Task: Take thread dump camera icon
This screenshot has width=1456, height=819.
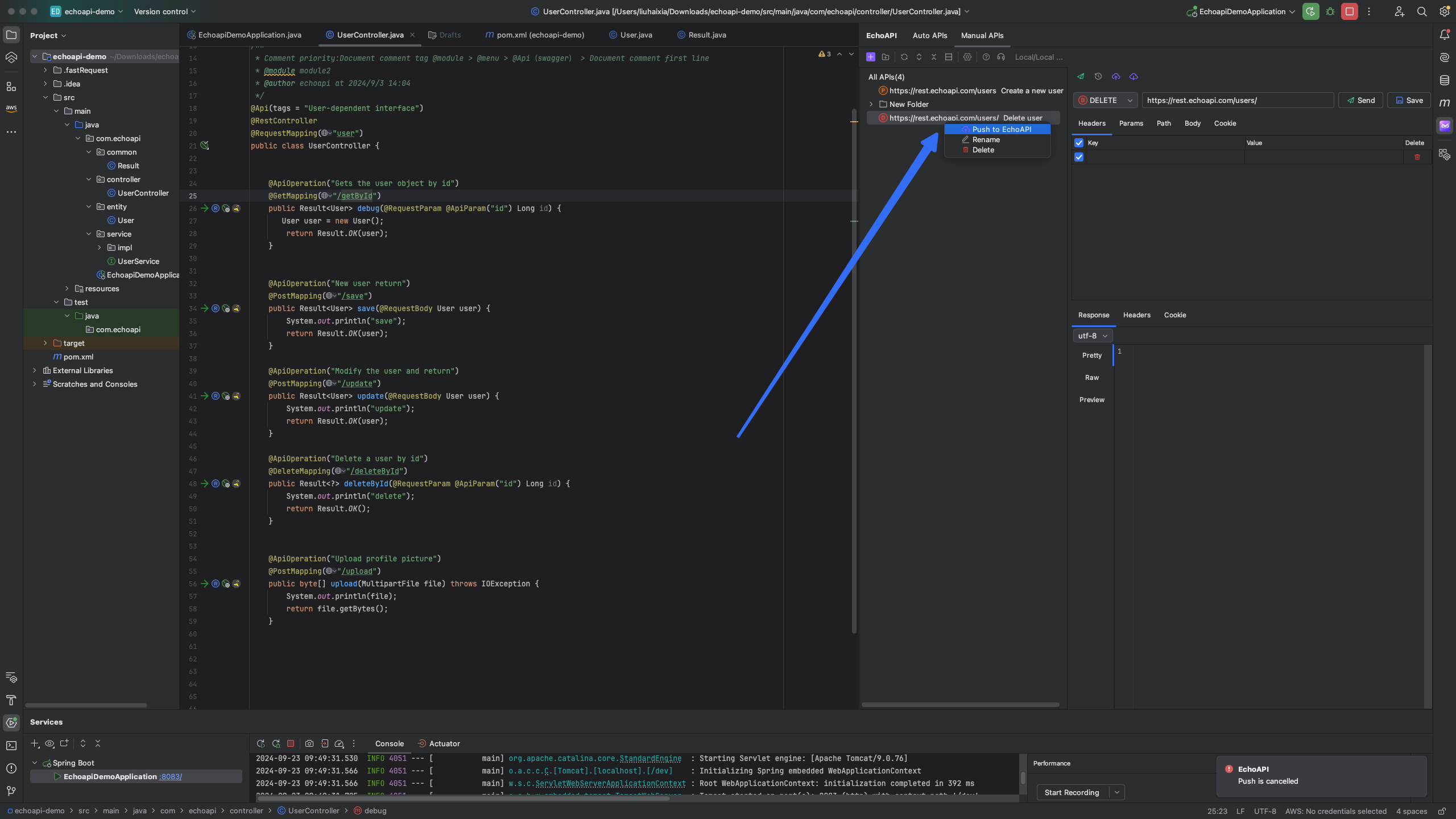Action: point(309,743)
